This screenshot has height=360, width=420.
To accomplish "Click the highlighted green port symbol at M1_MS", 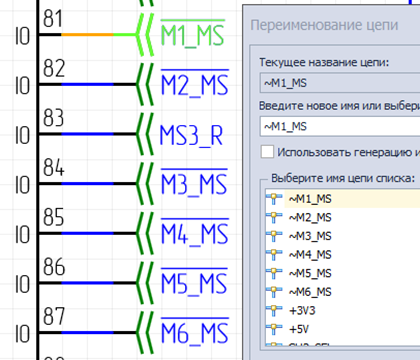I will coord(145,34).
